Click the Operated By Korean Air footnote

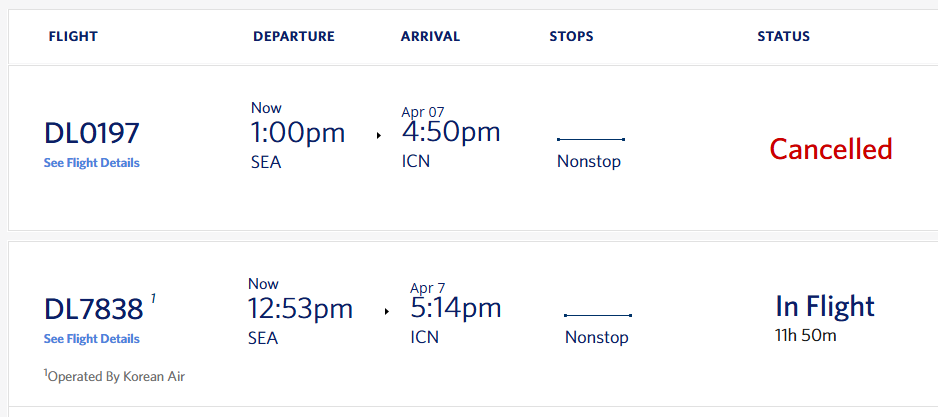tap(115, 377)
